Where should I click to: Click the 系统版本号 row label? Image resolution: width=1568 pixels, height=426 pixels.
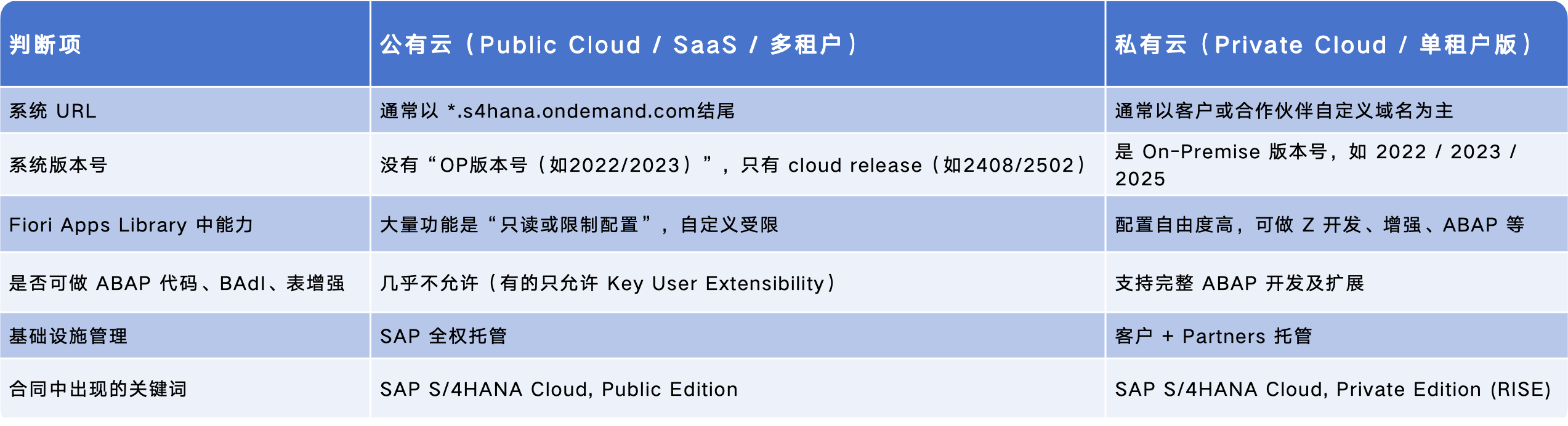point(59,165)
